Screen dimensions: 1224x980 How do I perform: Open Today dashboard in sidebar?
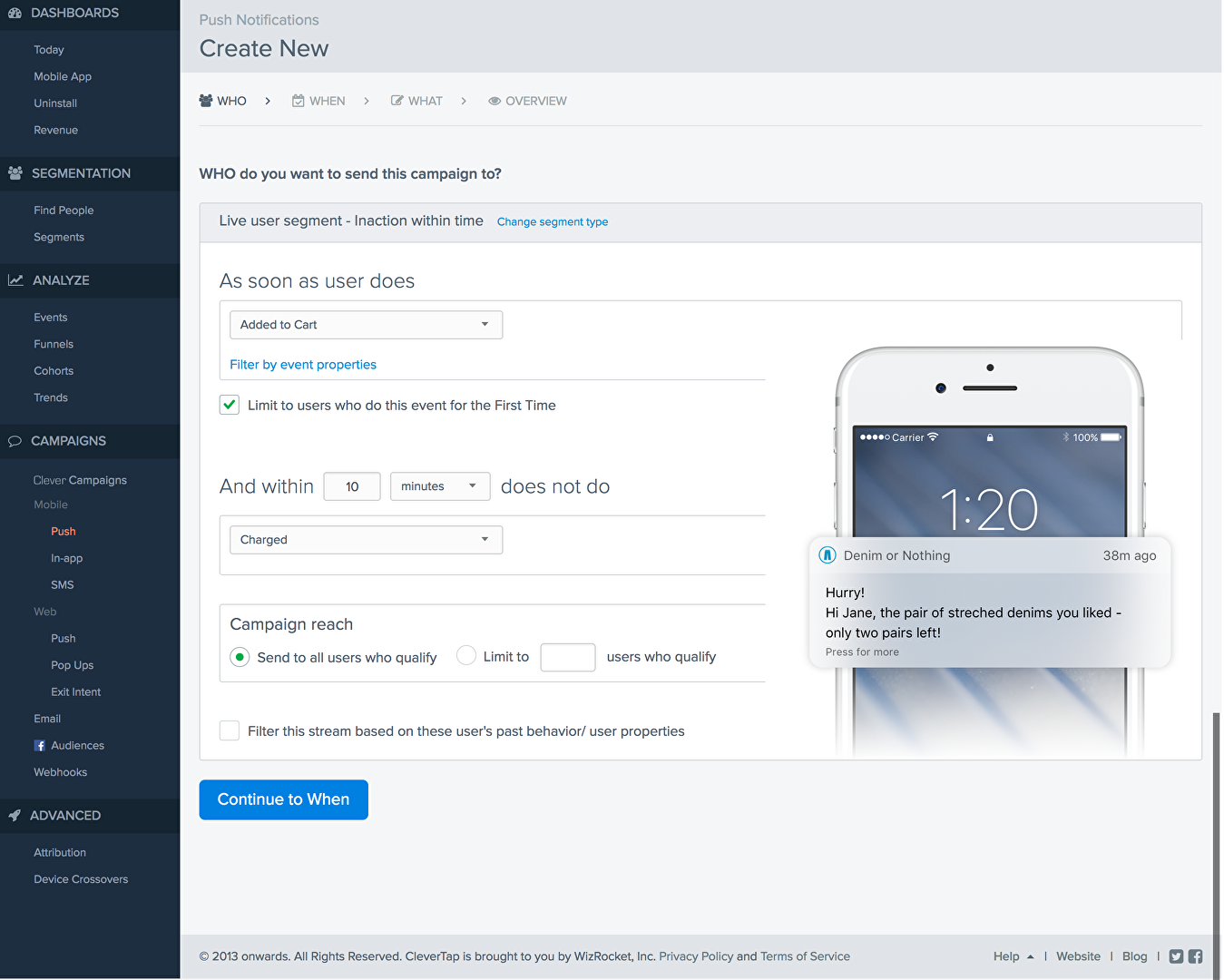(49, 50)
